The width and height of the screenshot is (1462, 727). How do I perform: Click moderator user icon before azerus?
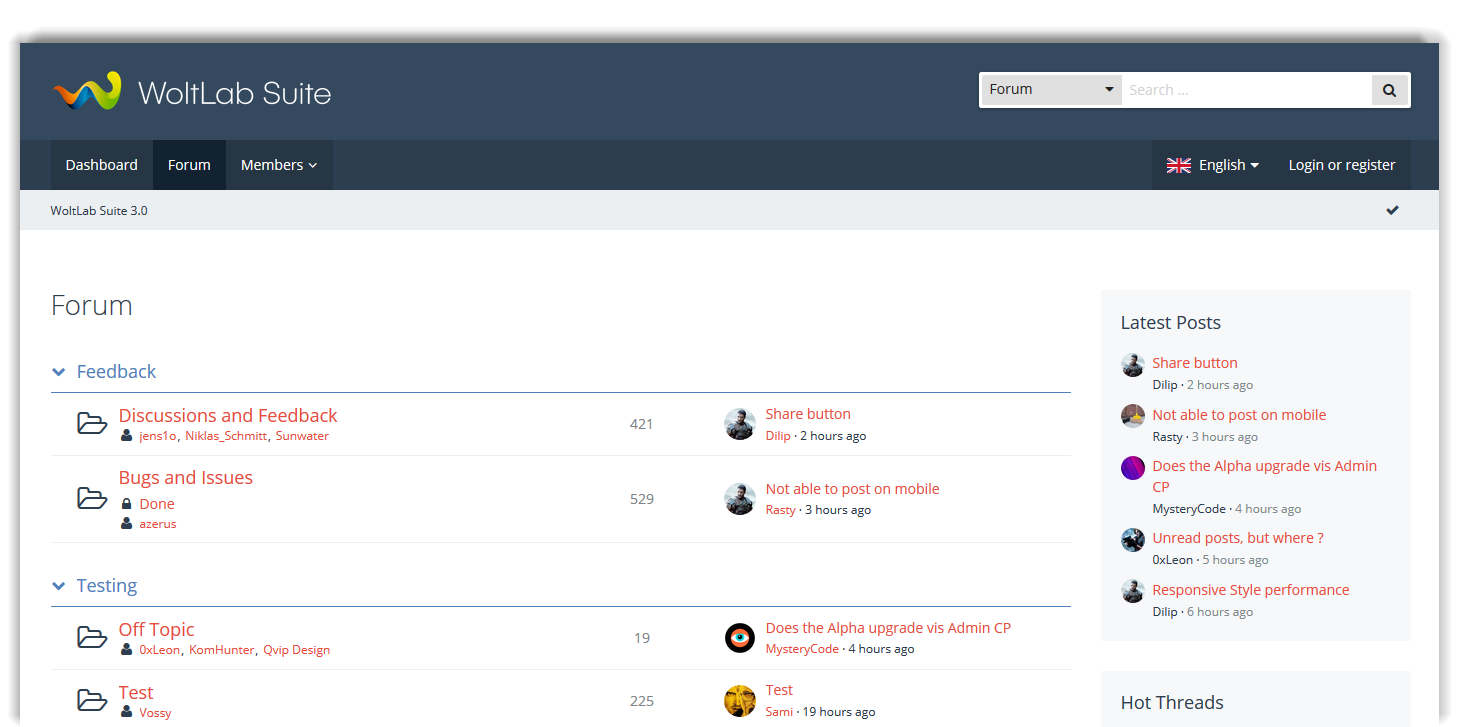click(x=126, y=524)
